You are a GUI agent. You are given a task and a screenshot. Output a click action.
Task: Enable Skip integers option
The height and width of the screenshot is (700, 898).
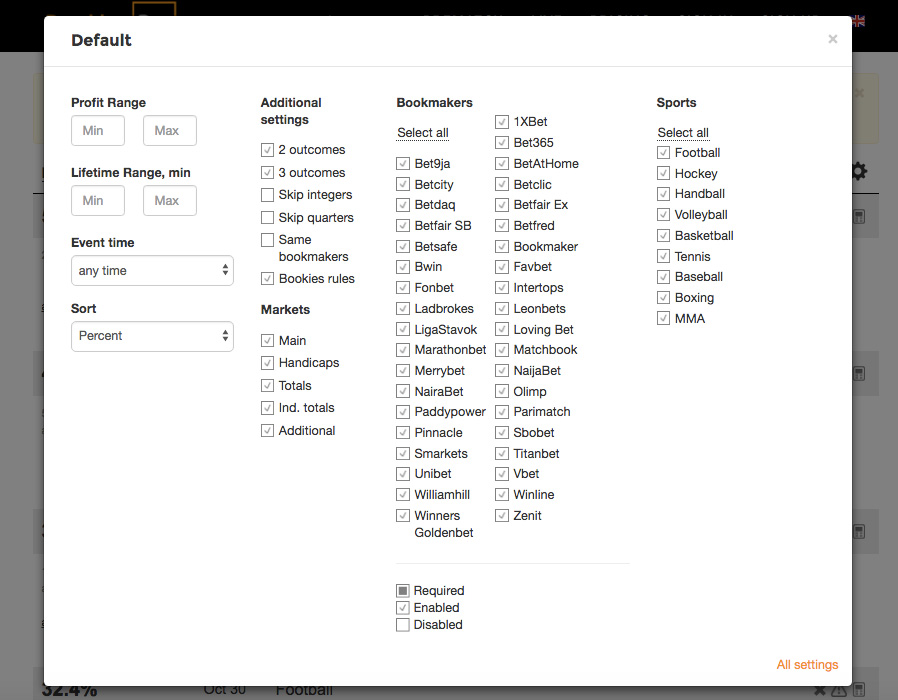point(267,195)
